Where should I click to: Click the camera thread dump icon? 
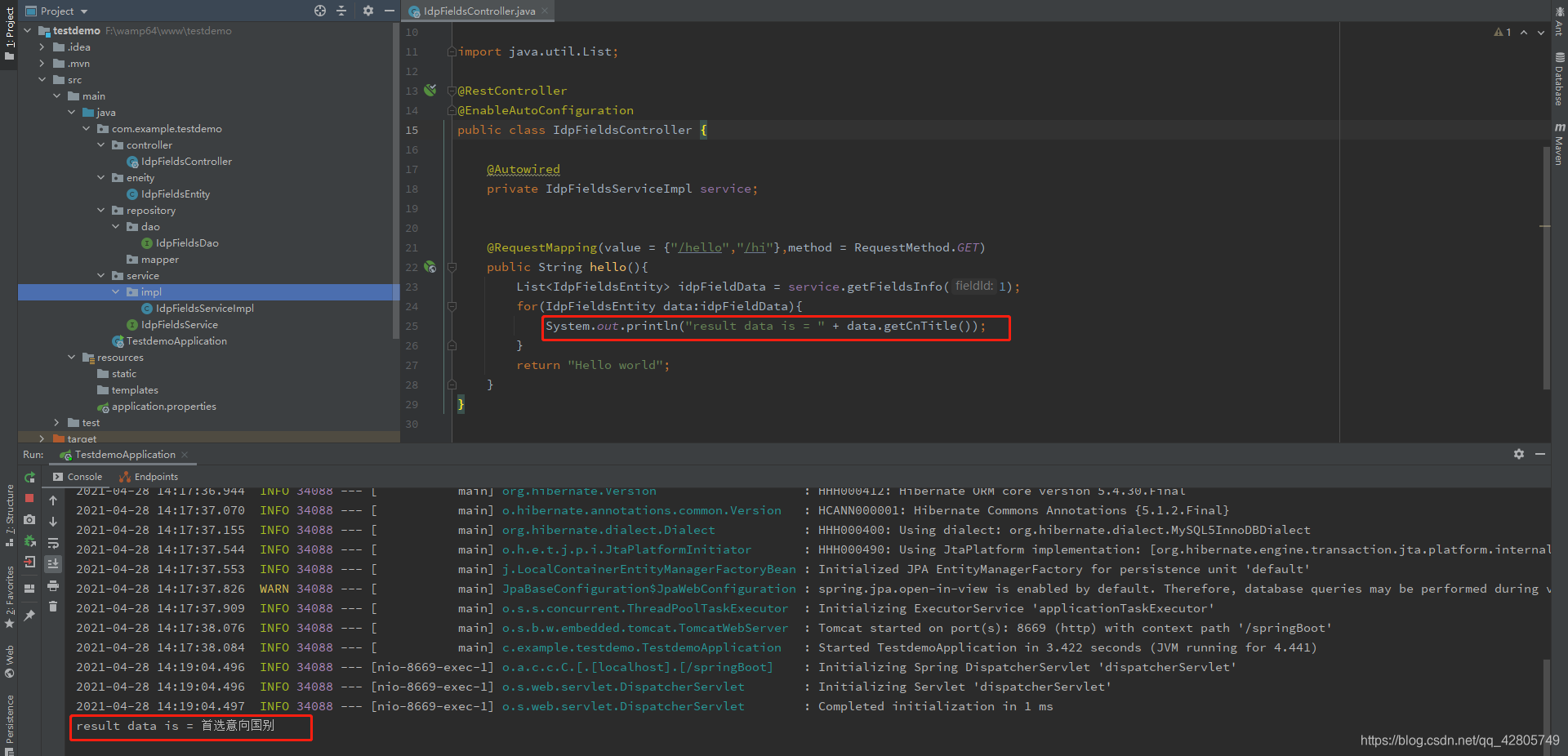point(30,519)
